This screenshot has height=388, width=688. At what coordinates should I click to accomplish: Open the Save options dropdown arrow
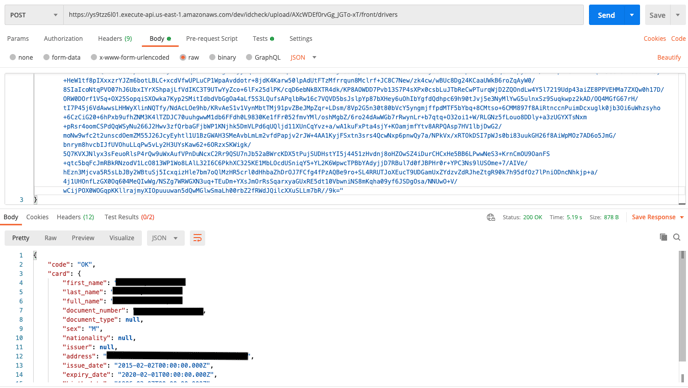click(677, 15)
